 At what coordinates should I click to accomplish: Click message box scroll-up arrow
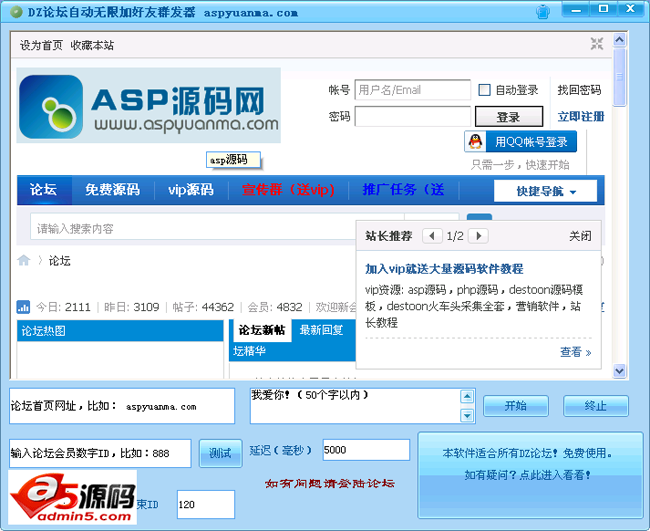click(467, 397)
